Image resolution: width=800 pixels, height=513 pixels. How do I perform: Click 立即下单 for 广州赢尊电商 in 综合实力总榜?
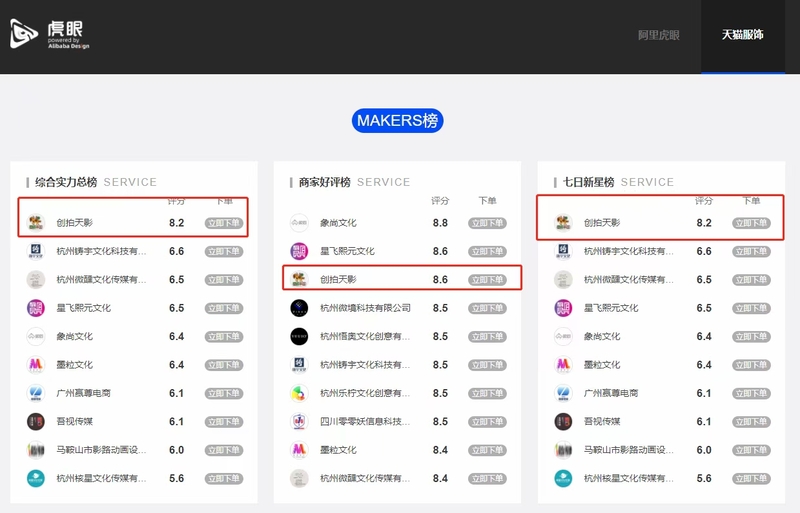pos(224,394)
